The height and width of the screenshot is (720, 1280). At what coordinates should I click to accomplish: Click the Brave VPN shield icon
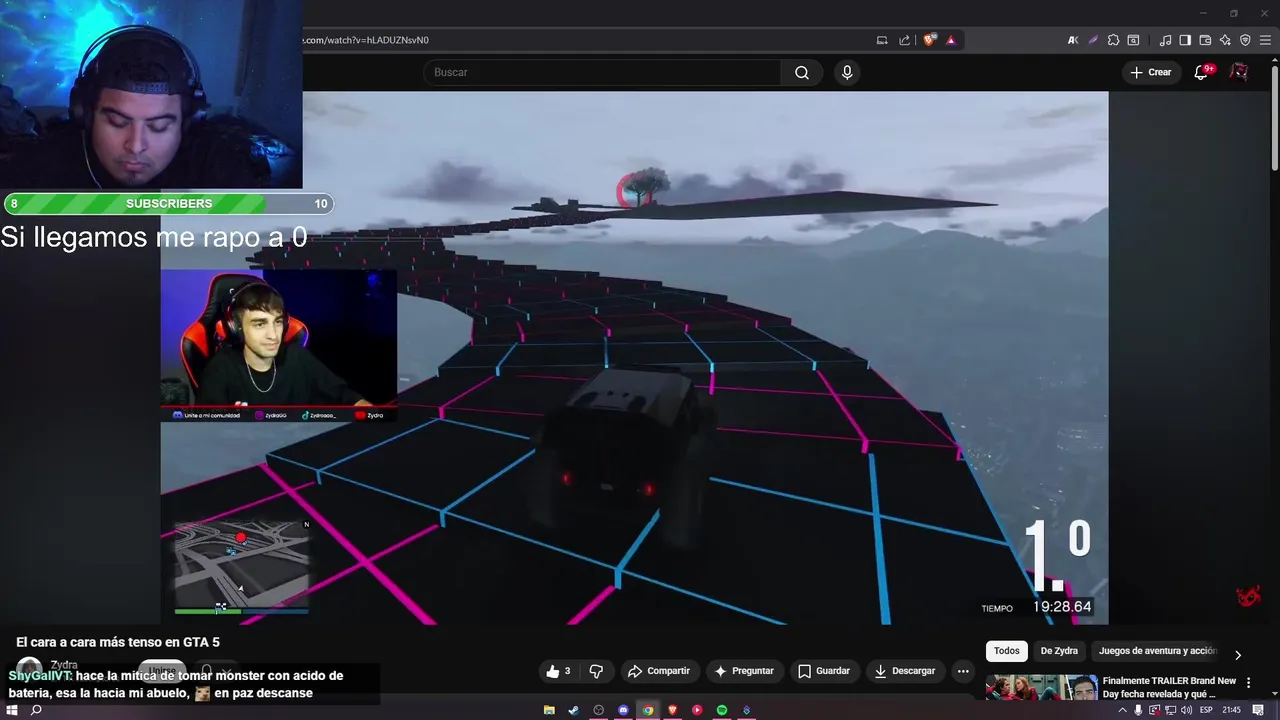pos(1245,40)
